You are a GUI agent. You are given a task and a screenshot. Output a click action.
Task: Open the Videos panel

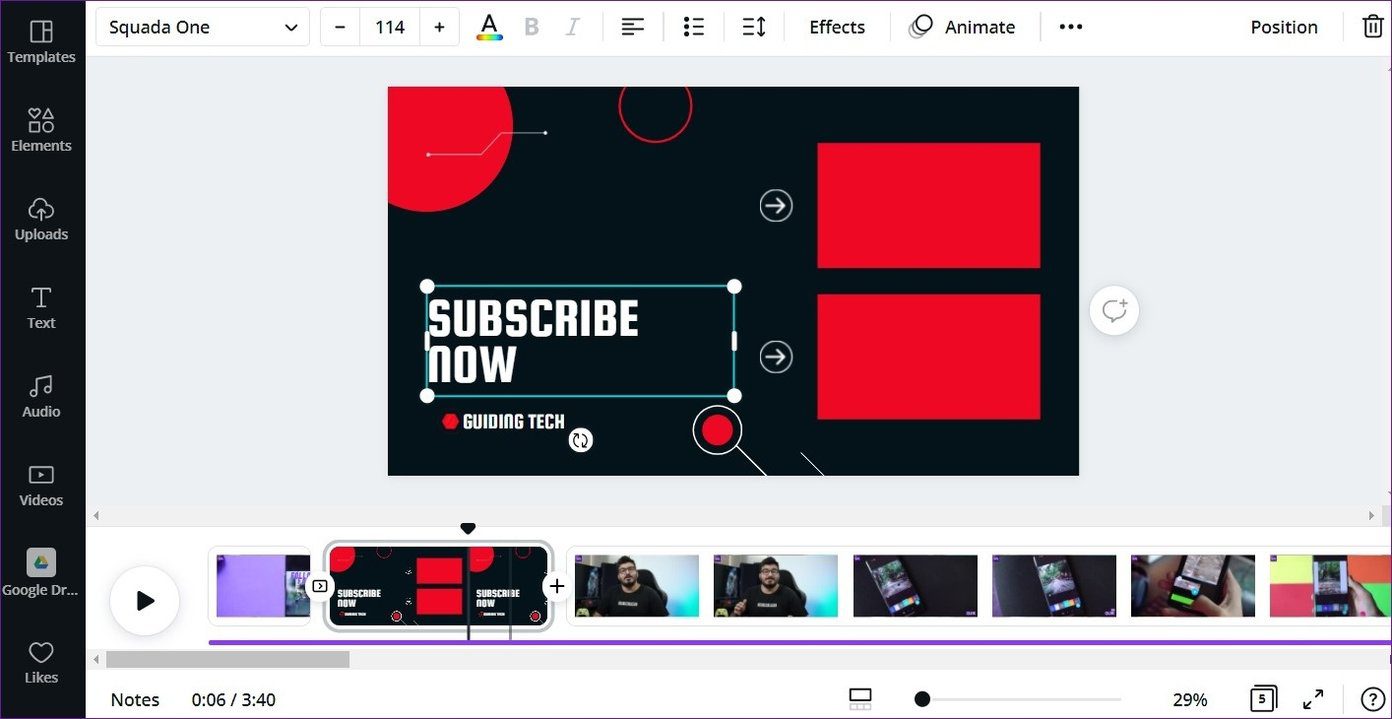coord(41,486)
